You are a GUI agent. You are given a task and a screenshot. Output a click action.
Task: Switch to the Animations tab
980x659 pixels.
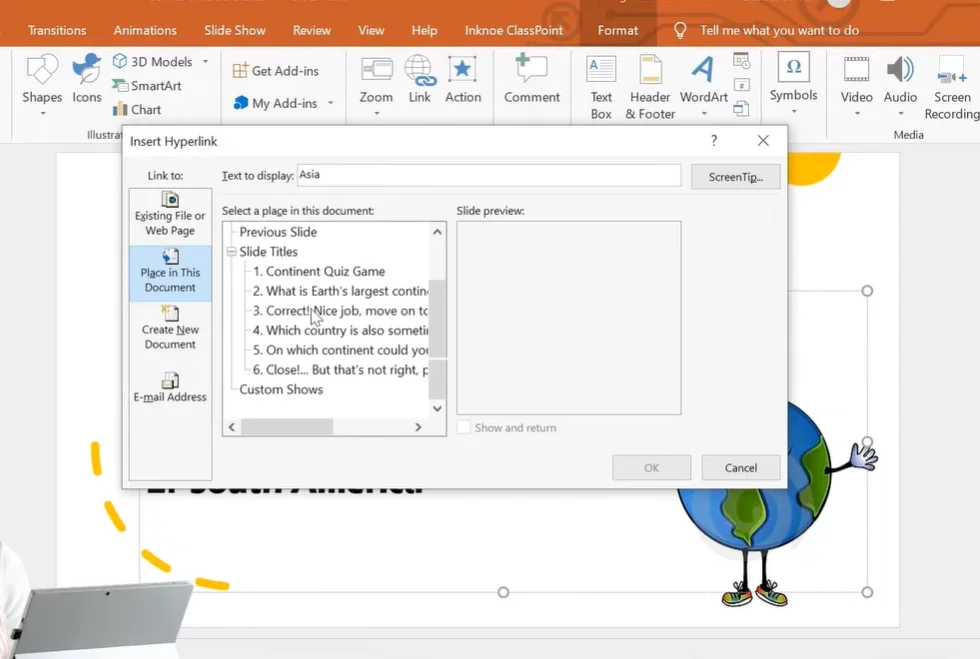click(145, 30)
